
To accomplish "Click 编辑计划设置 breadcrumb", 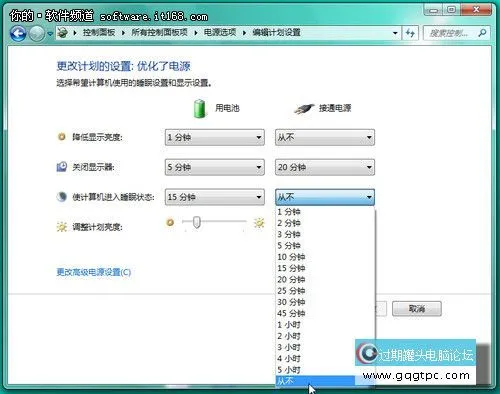I will pyautogui.click(x=276, y=32).
